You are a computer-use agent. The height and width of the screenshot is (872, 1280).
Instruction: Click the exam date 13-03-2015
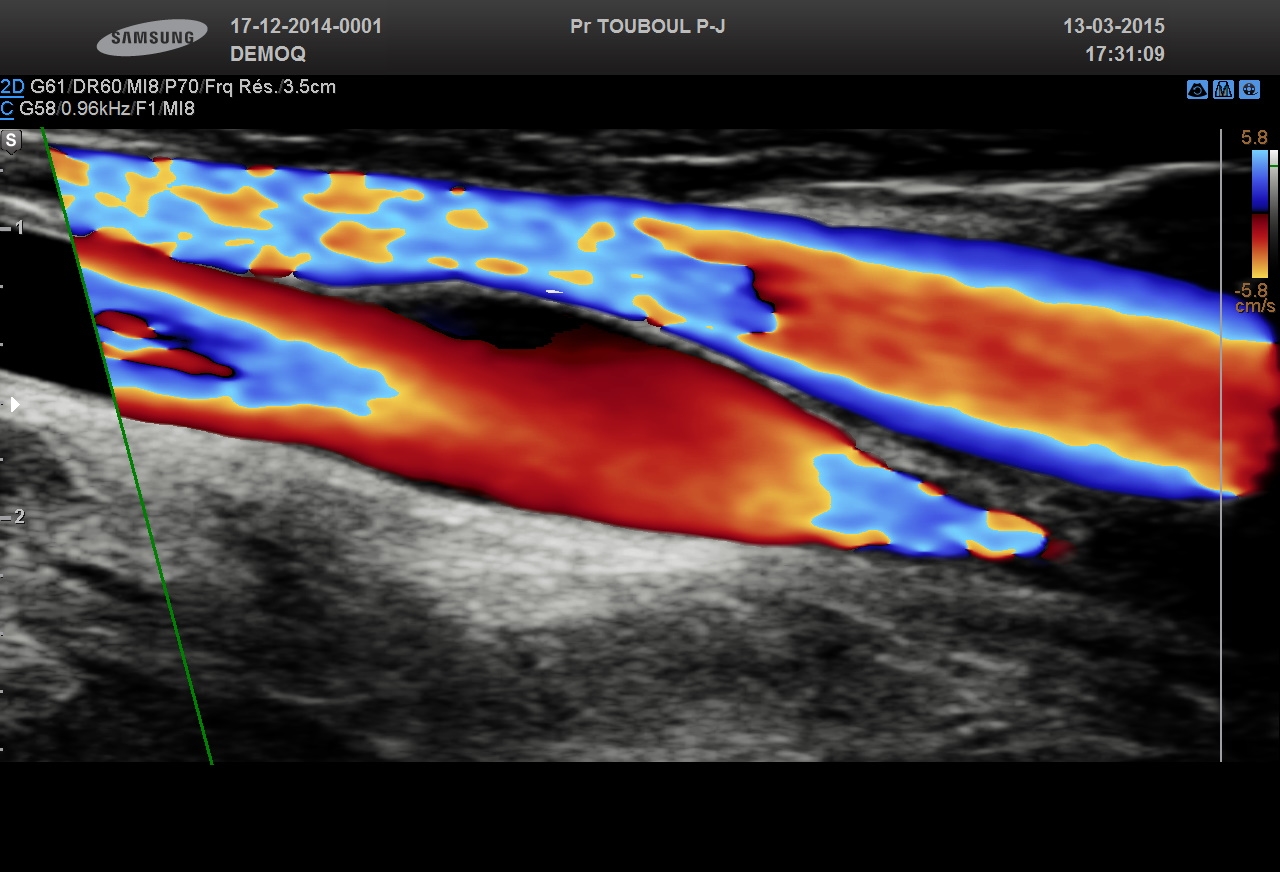point(1113,27)
